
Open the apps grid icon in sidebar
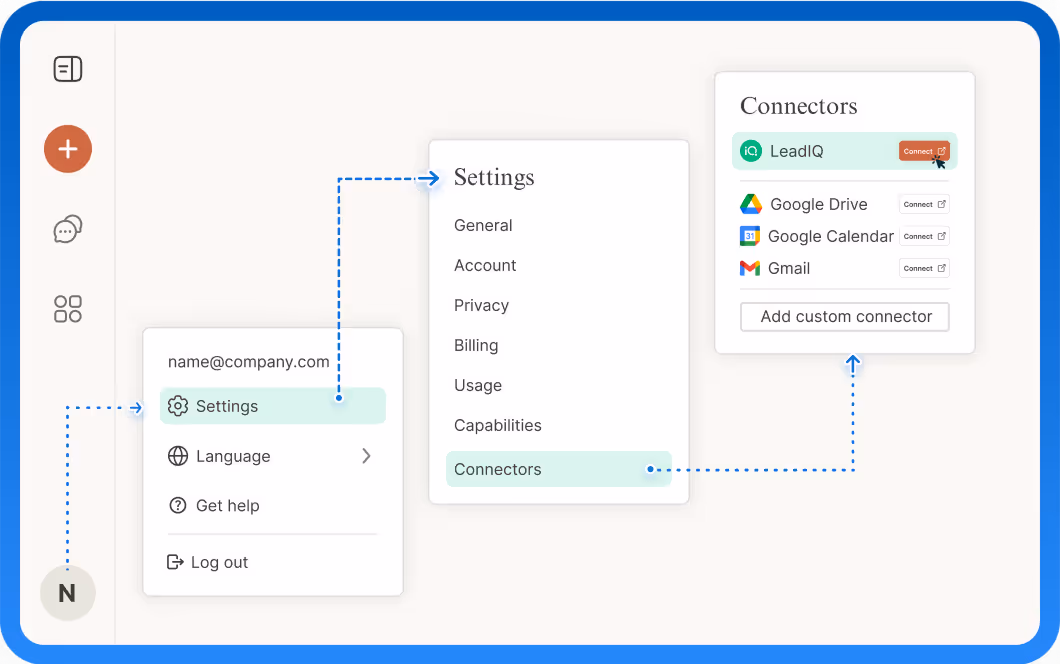(67, 309)
